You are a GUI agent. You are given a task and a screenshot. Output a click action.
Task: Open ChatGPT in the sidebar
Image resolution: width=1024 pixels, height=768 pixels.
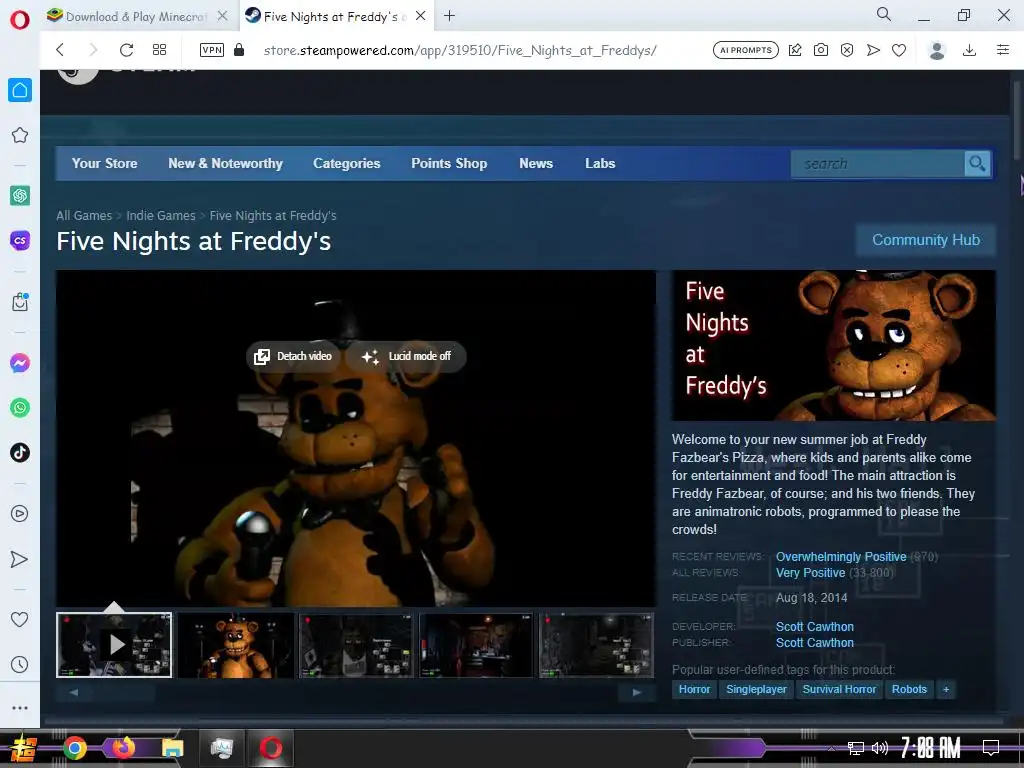tap(20, 195)
